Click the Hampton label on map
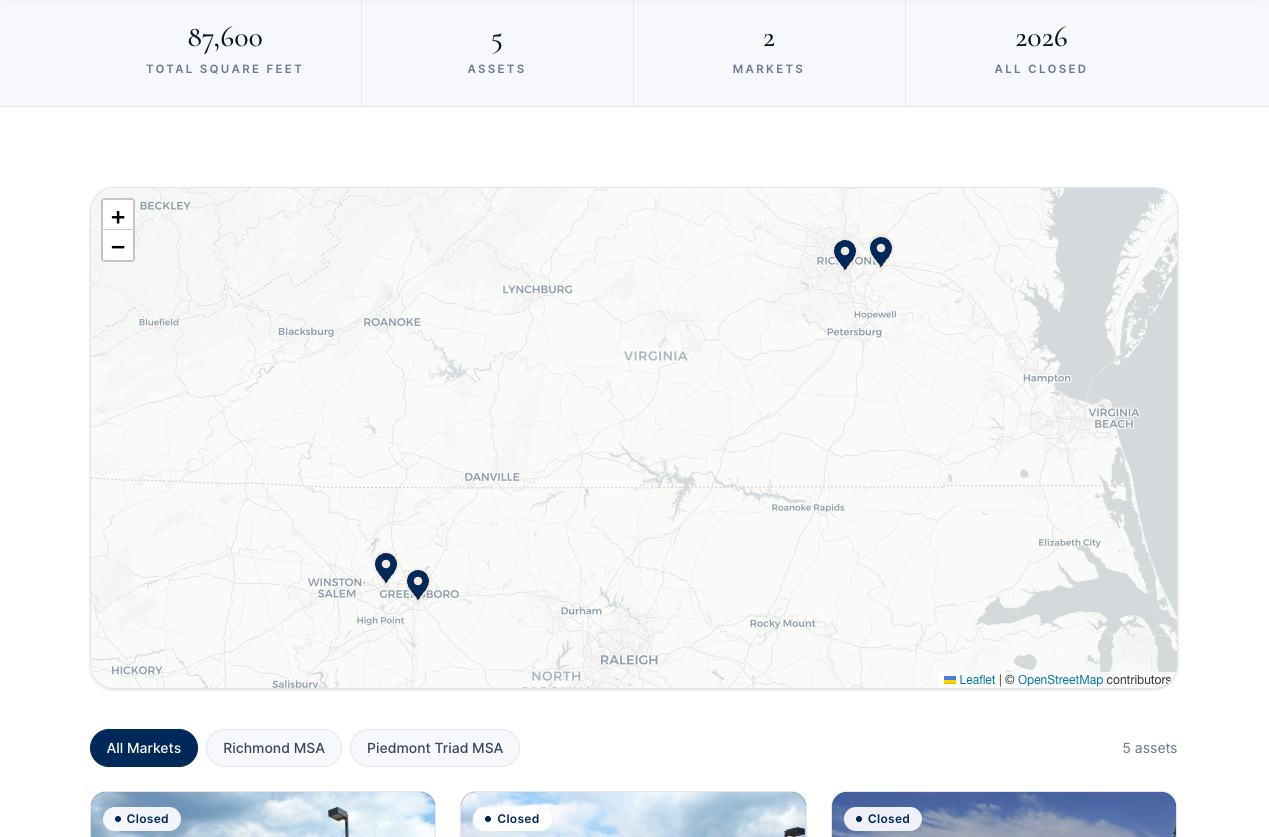Screen dimensions: 1269x837 [1047, 378]
